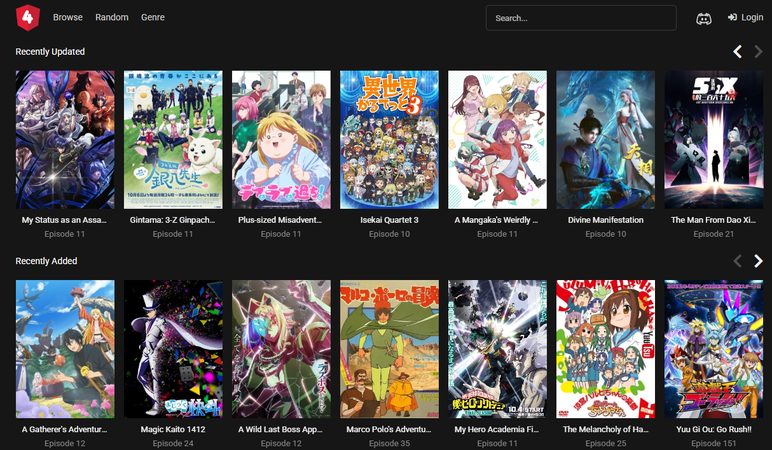772x450 pixels.
Task: Click 'Episode 25' under Melancholy of Haruhi
Action: pyautogui.click(x=606, y=443)
